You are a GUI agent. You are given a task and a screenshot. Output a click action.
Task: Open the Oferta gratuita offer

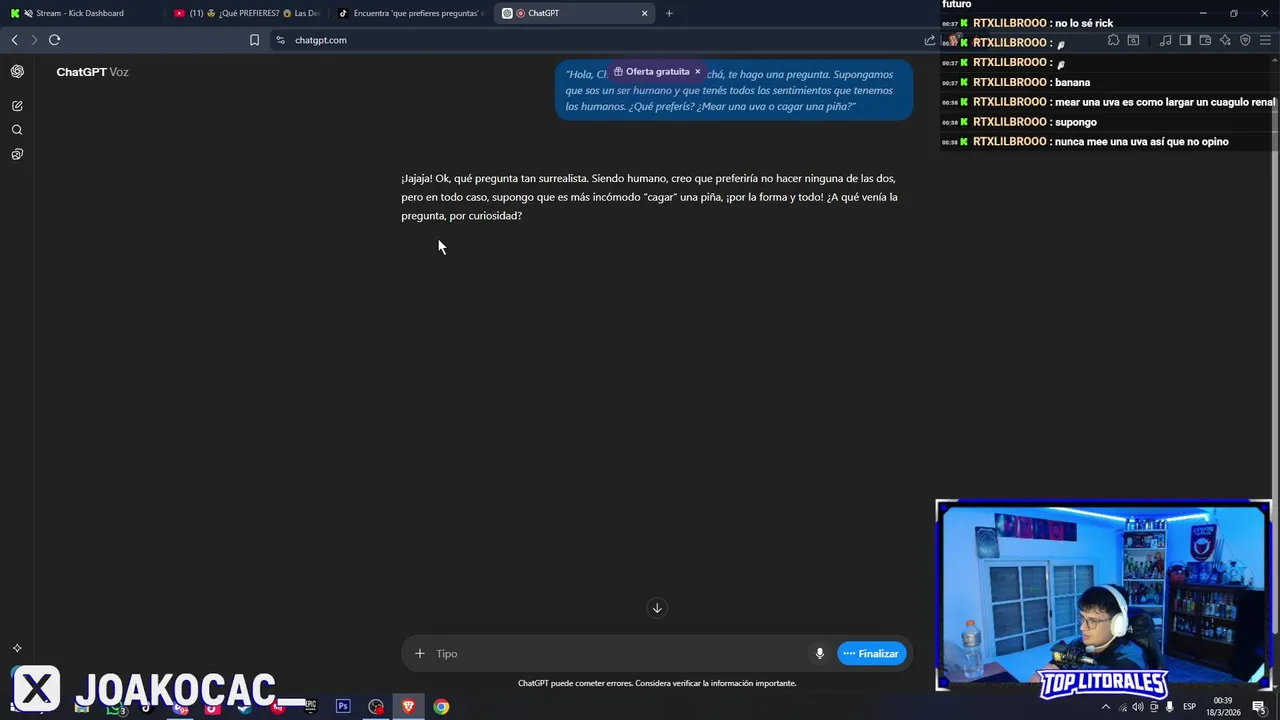coord(651,72)
